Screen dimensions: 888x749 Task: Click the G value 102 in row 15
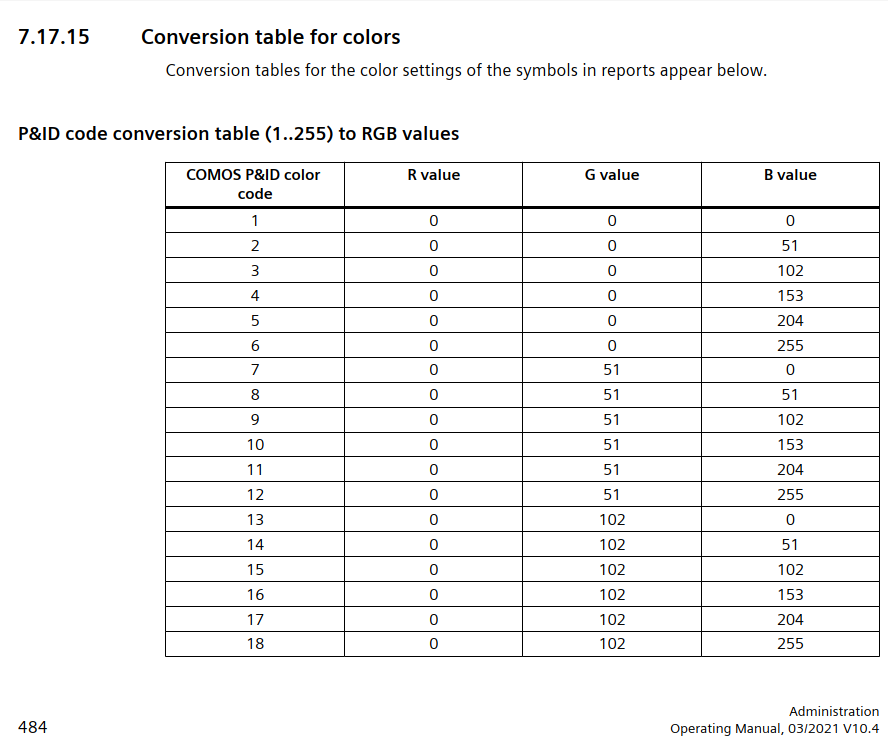click(612, 570)
